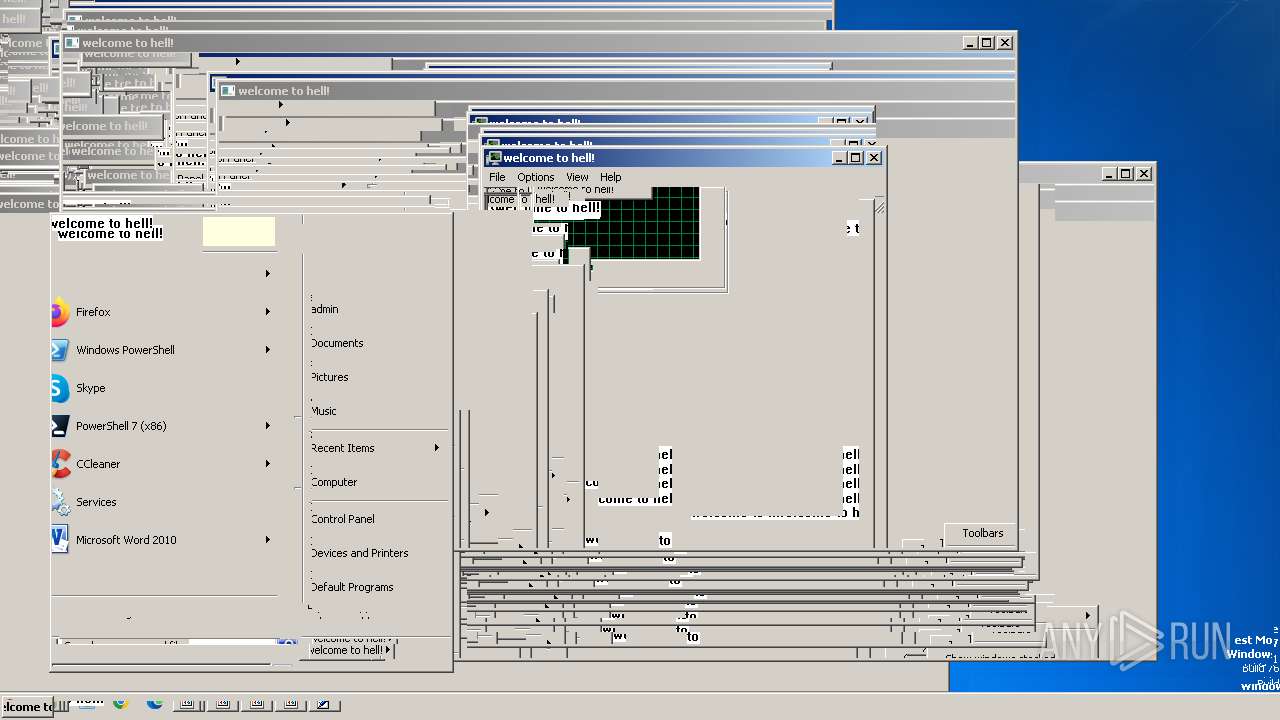Expand the Recent Items submenu arrow
The height and width of the screenshot is (720, 1280).
tap(437, 448)
